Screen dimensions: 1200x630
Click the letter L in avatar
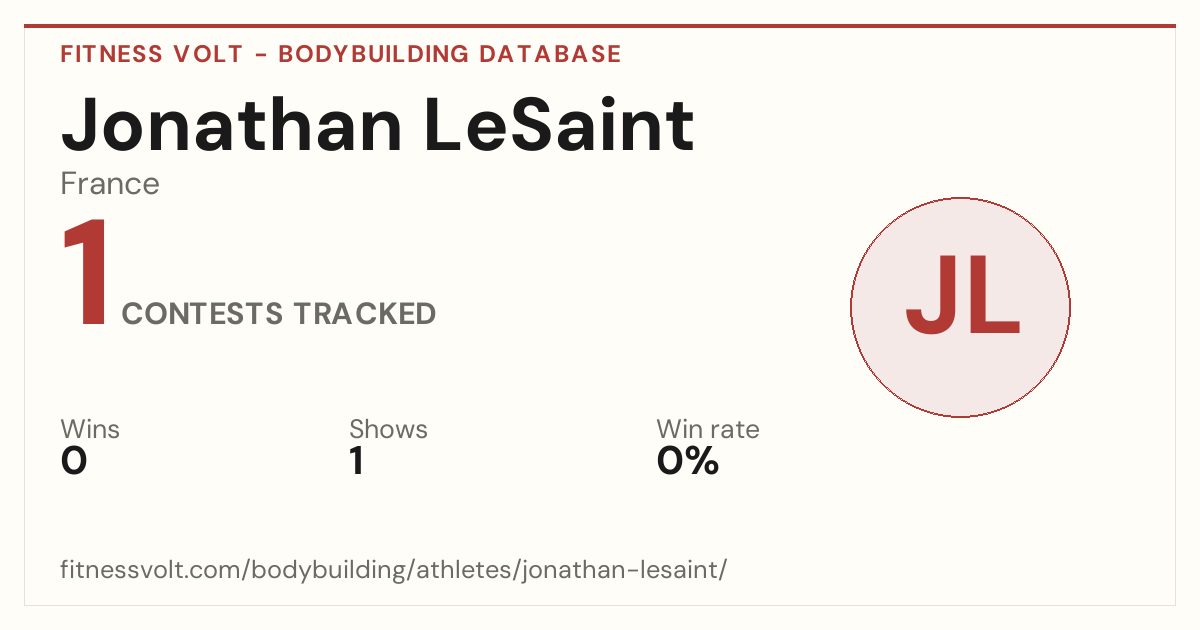click(995, 295)
